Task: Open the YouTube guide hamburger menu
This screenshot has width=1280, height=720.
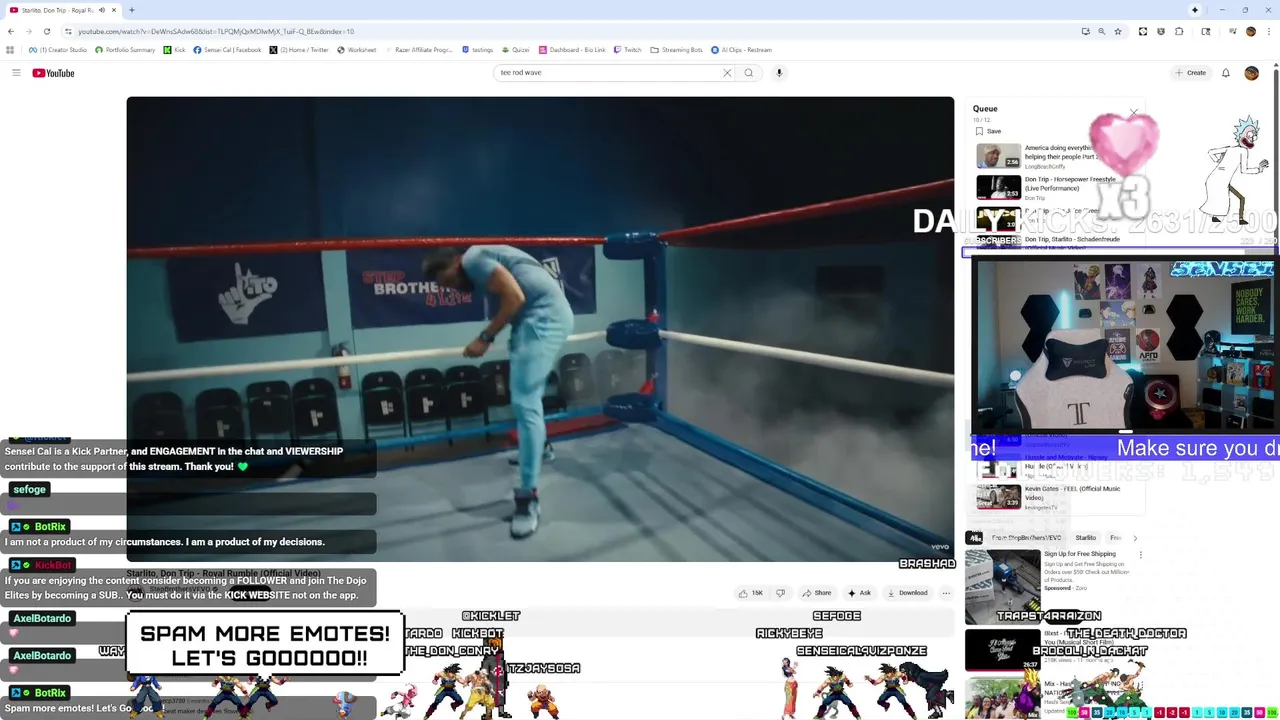Action: 16,73
